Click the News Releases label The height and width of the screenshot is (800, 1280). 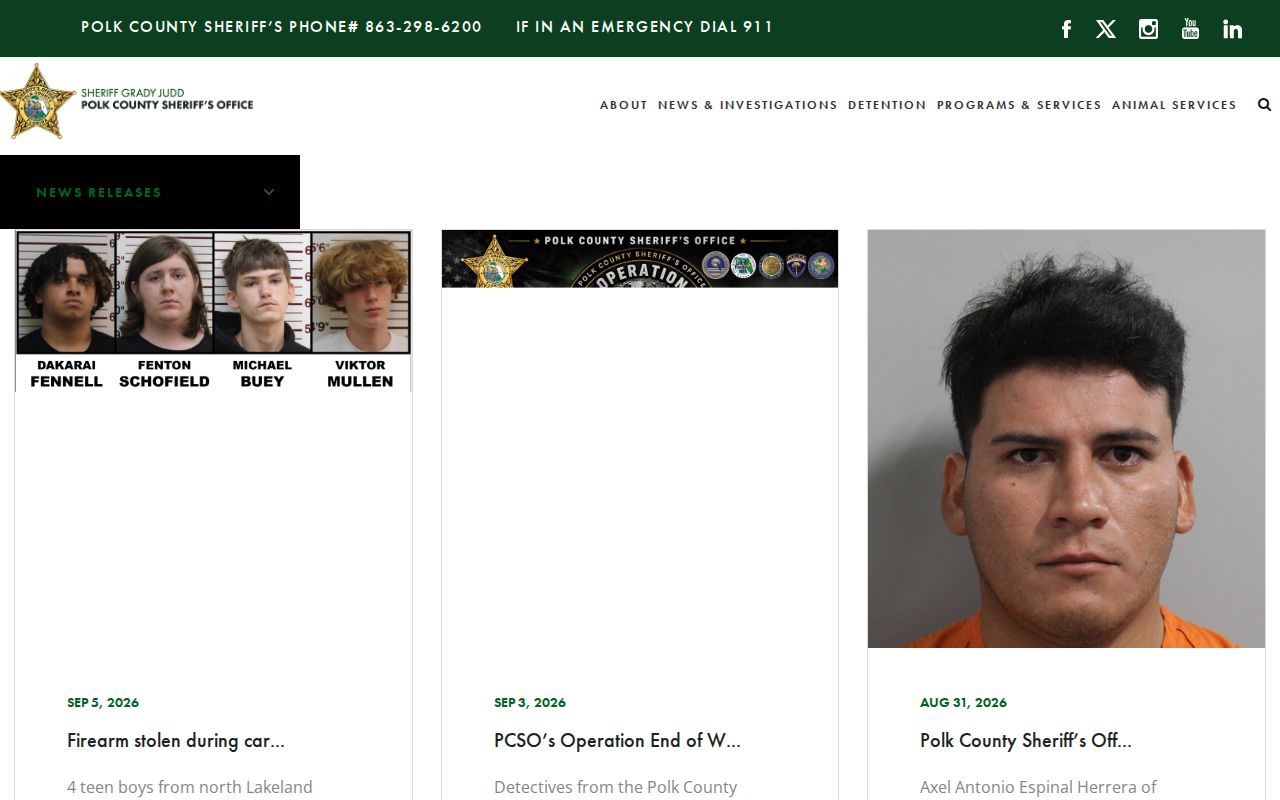click(x=99, y=192)
